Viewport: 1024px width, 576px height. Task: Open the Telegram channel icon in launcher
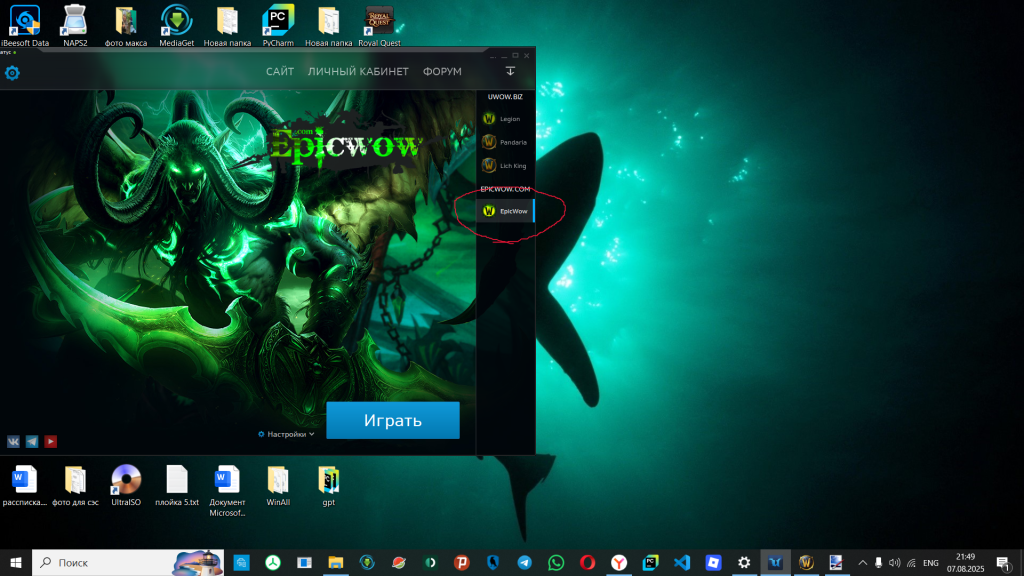pyautogui.click(x=32, y=441)
